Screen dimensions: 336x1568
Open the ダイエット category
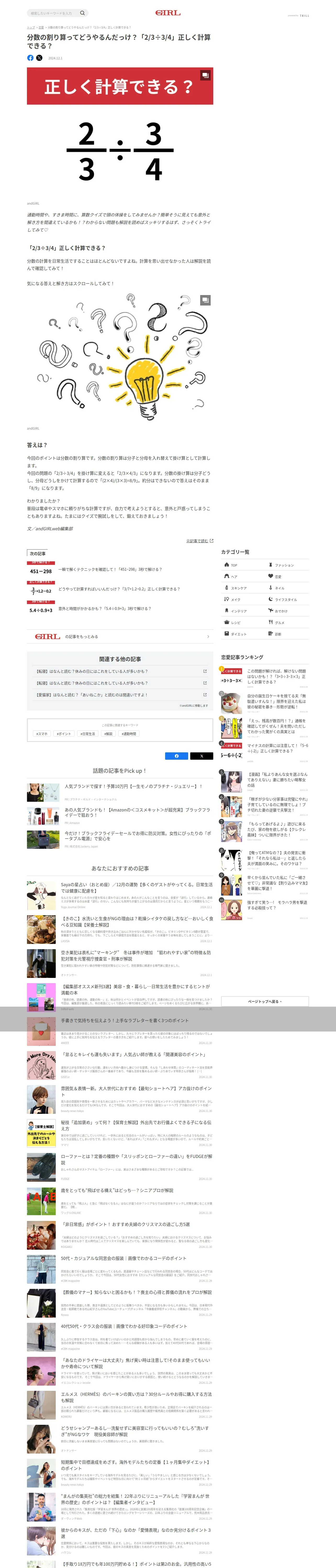(243, 634)
